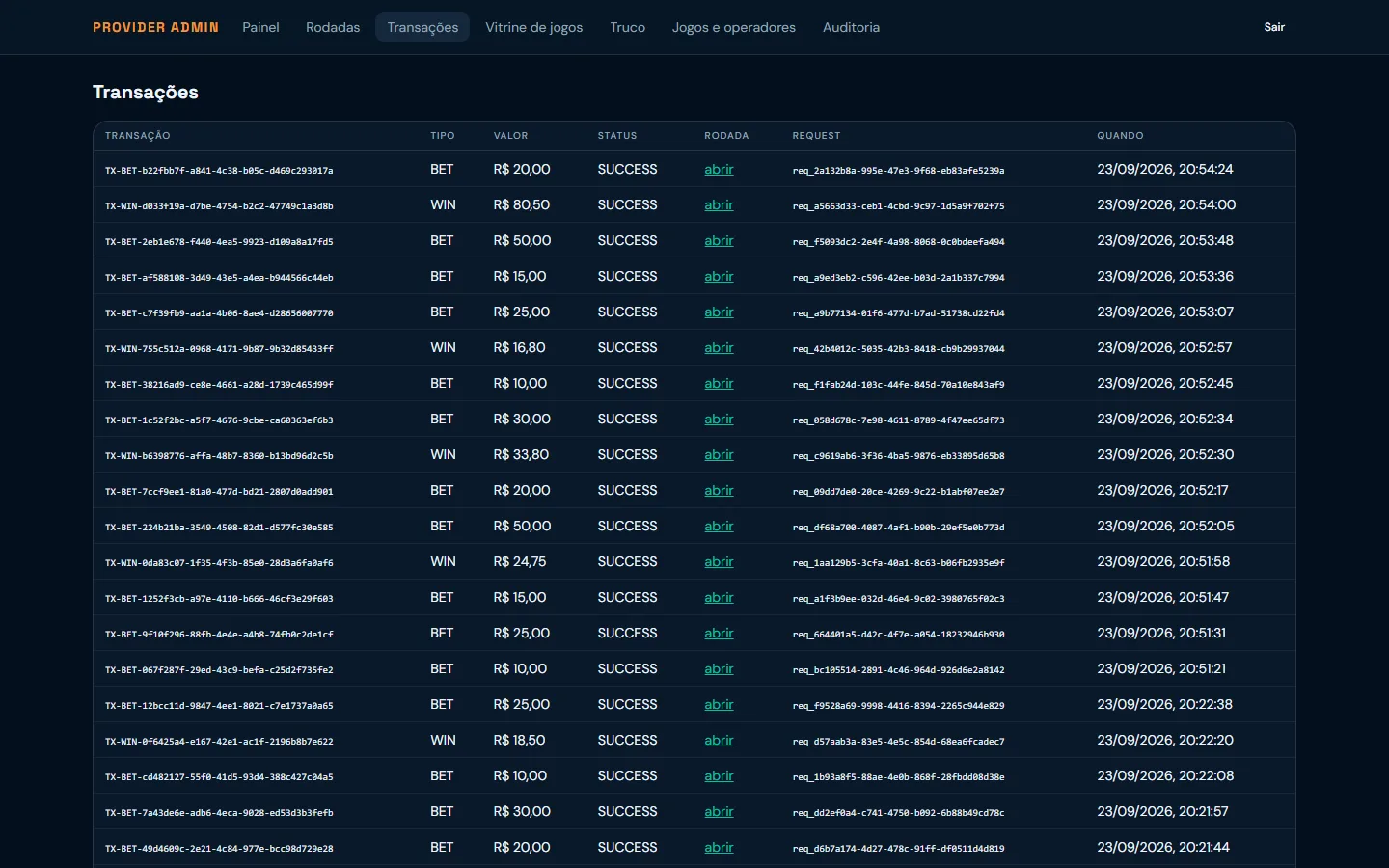Click the STATUS column header
The width and height of the screenshot is (1389, 868).
click(617, 136)
